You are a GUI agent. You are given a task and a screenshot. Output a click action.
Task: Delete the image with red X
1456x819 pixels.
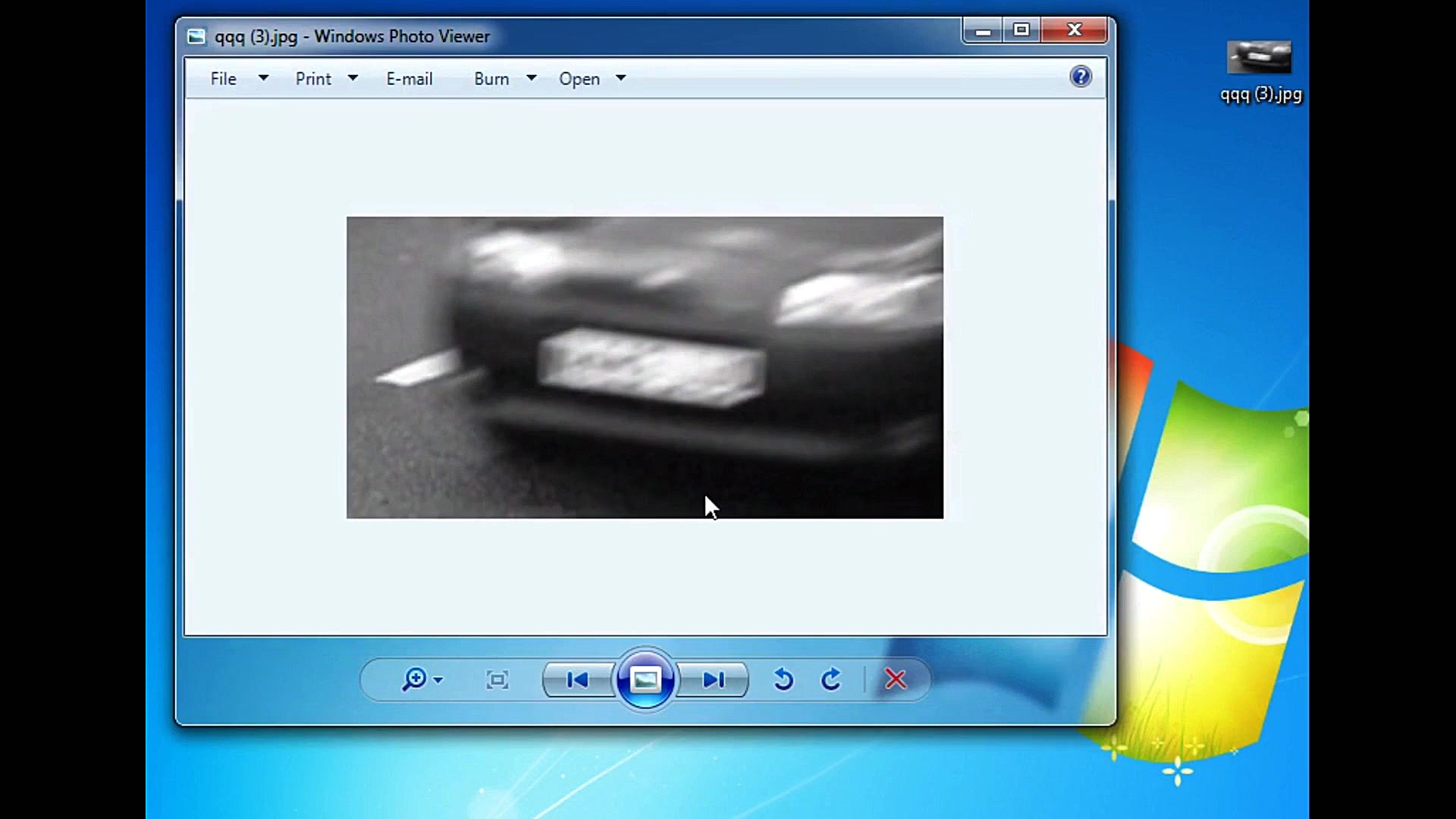click(x=896, y=679)
